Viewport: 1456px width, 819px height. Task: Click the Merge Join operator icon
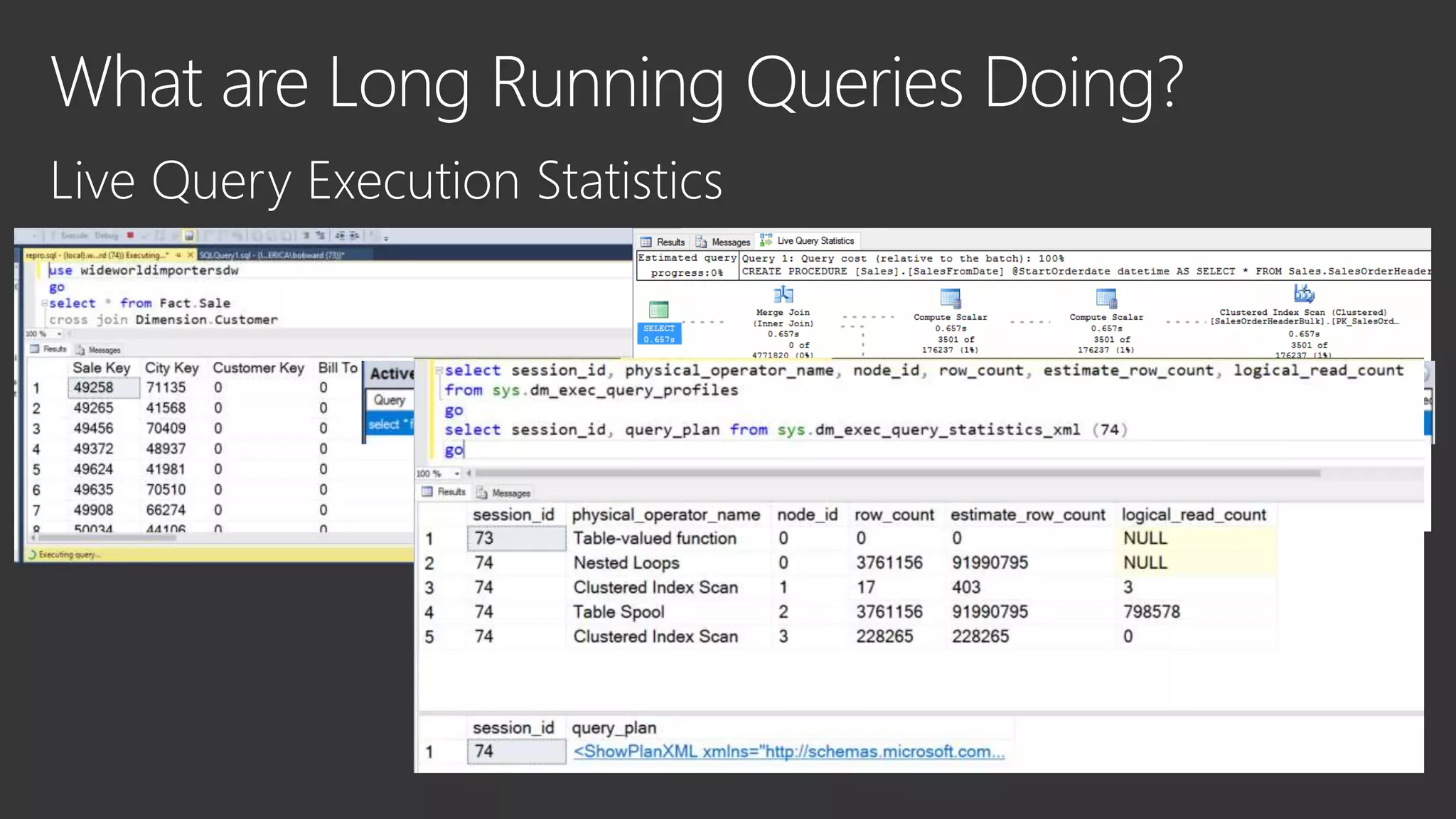tap(783, 294)
